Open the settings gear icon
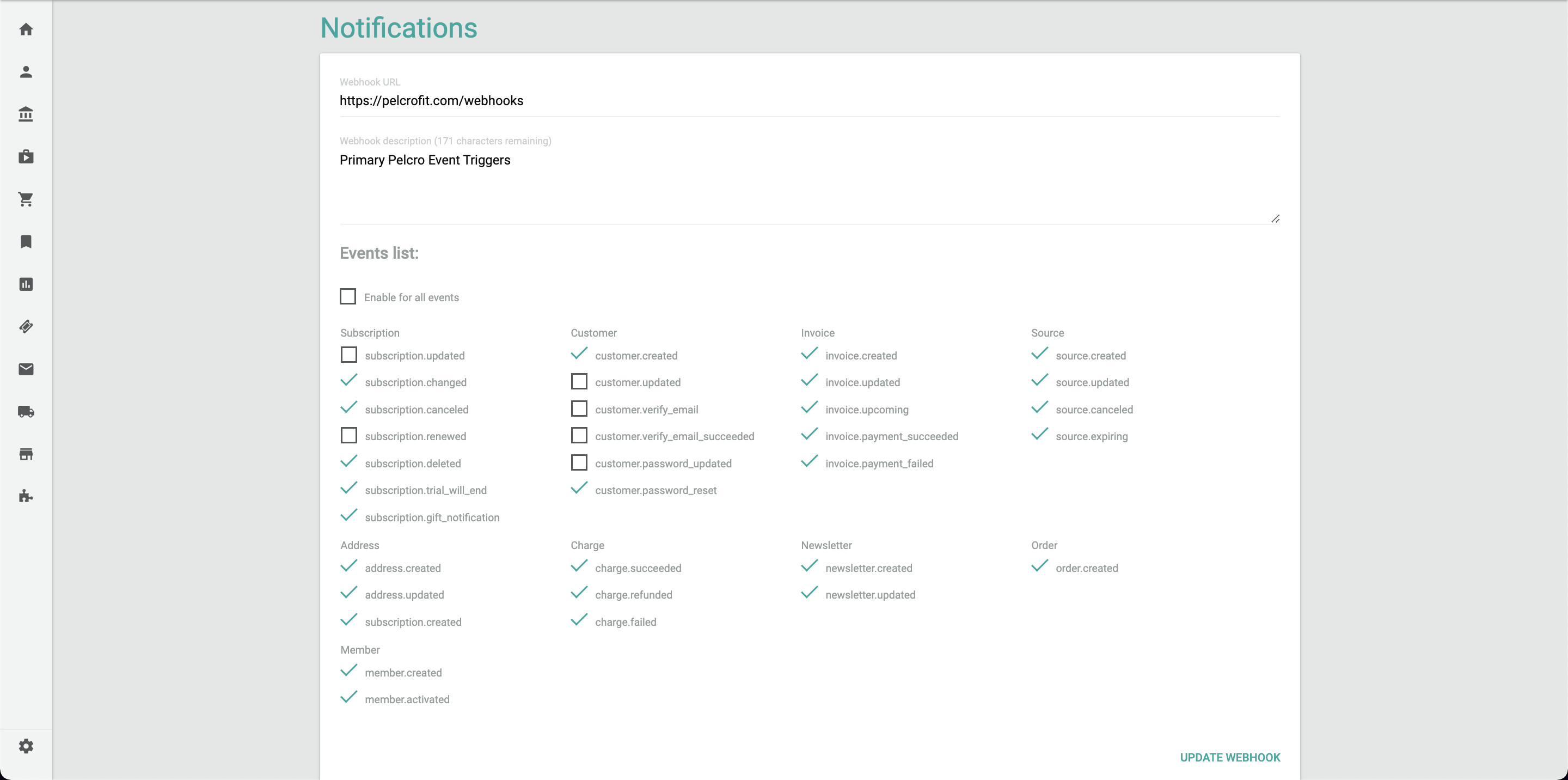The image size is (1568, 780). pos(26,746)
